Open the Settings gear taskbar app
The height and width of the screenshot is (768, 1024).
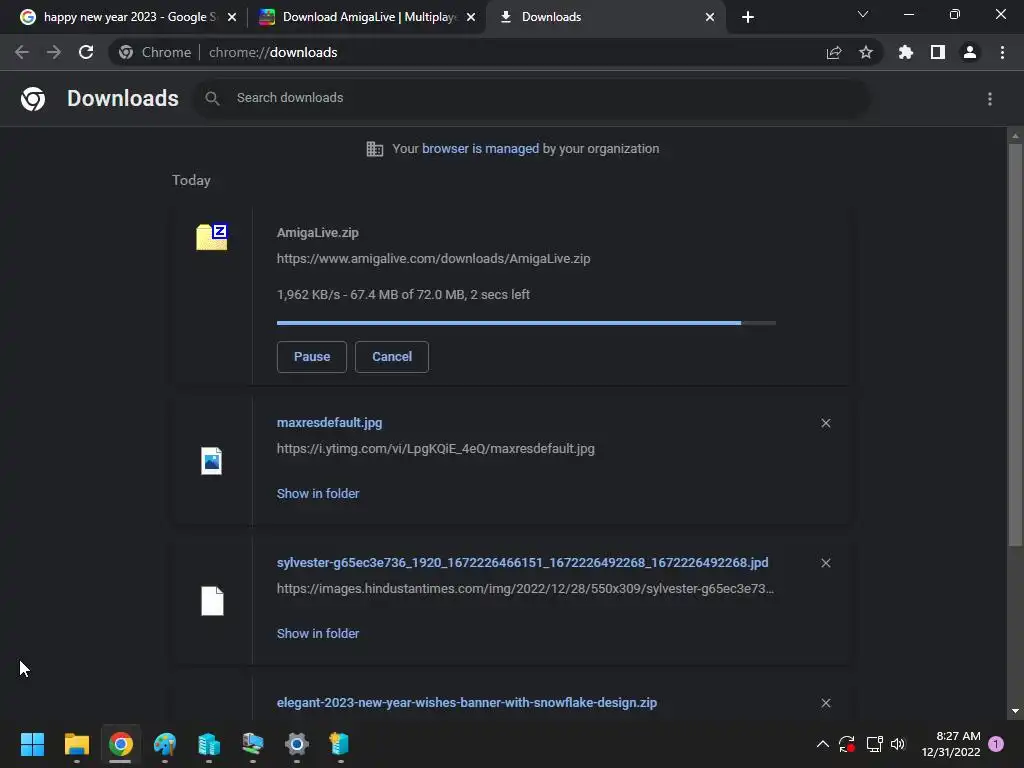point(296,744)
